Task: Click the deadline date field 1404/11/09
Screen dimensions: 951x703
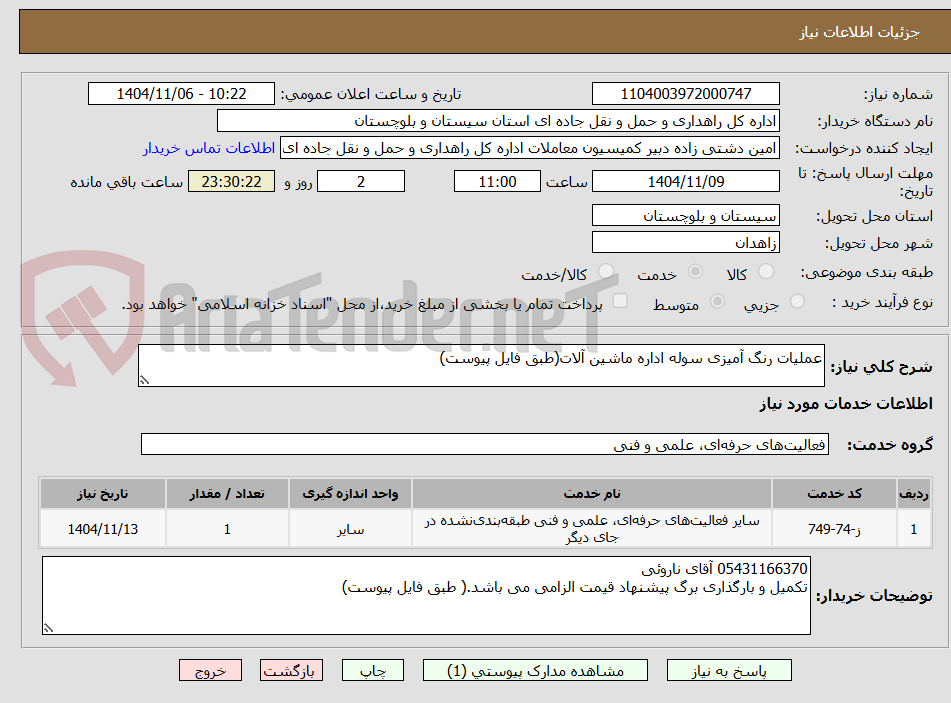Action: pos(685,181)
